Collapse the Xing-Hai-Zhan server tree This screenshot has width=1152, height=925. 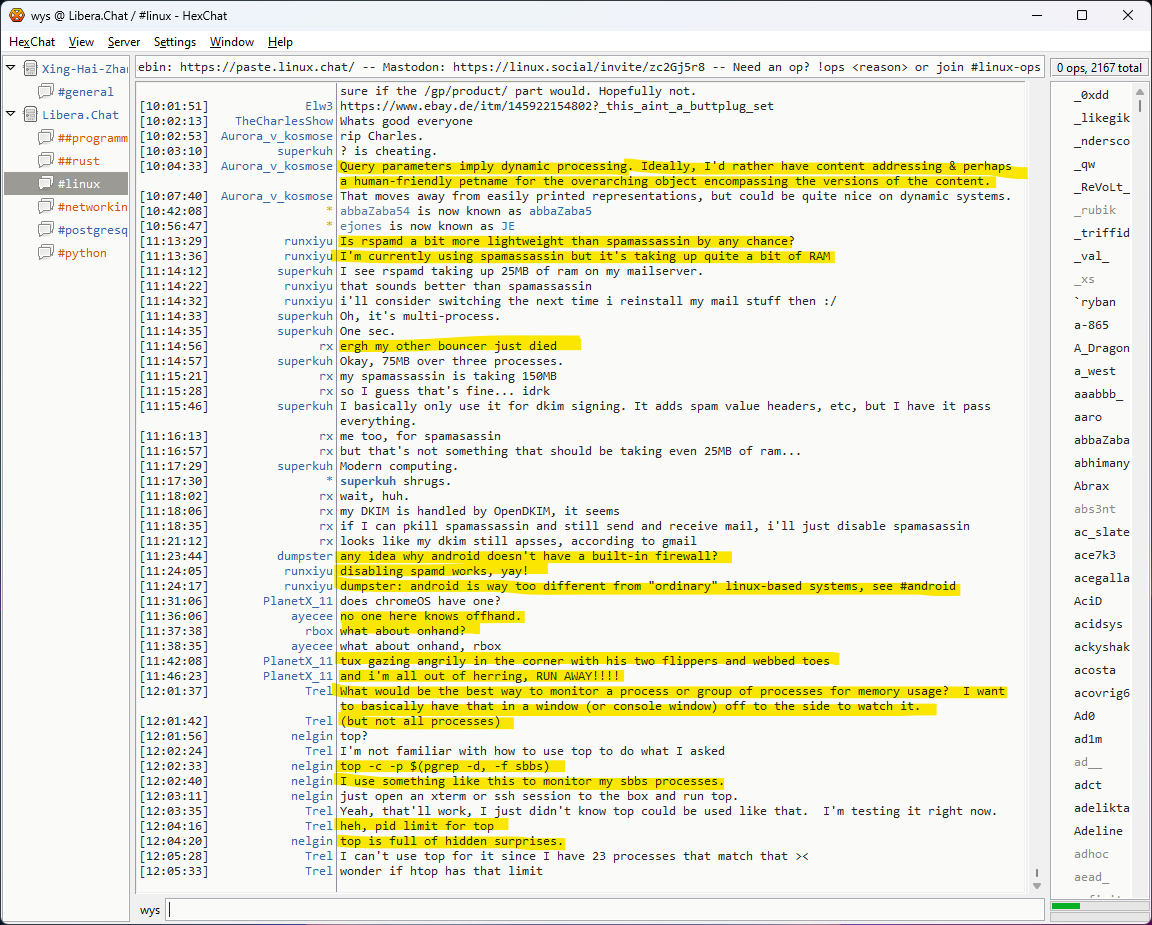point(11,69)
